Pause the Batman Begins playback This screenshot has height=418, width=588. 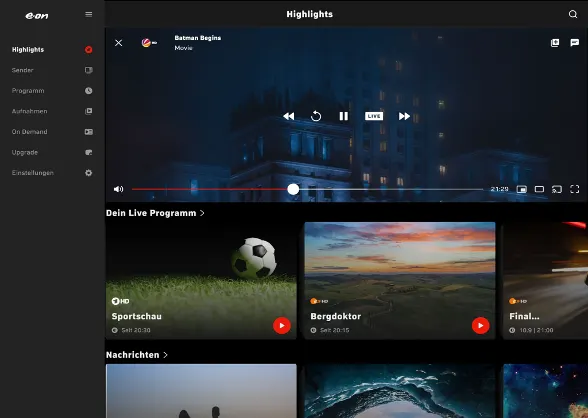click(344, 116)
